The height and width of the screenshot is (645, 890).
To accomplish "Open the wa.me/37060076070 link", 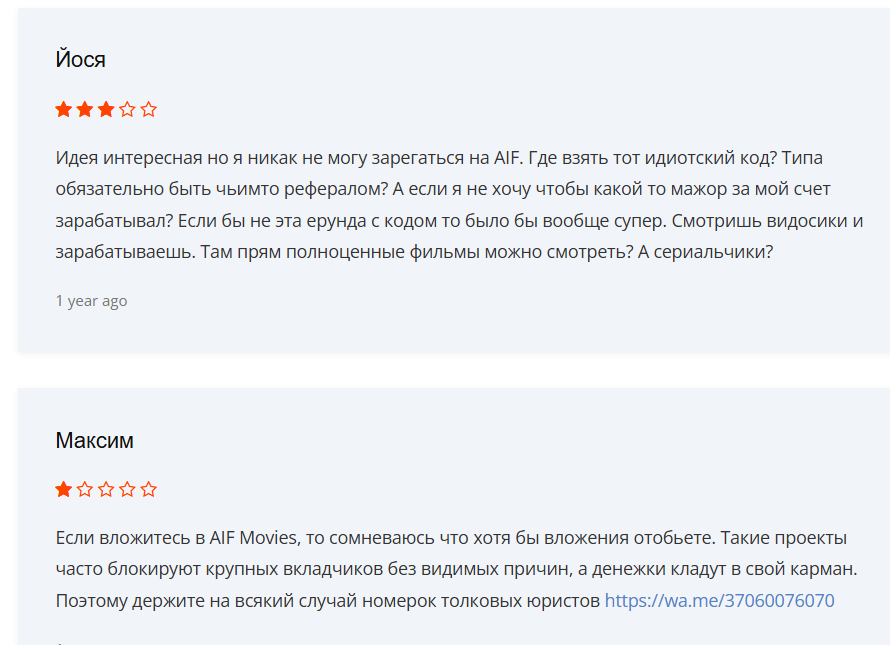I will tap(719, 601).
